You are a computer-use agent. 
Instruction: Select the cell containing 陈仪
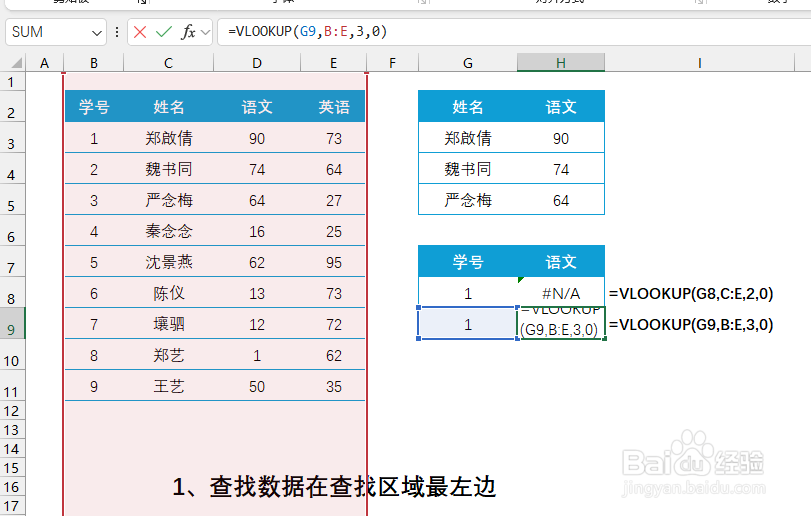169,293
